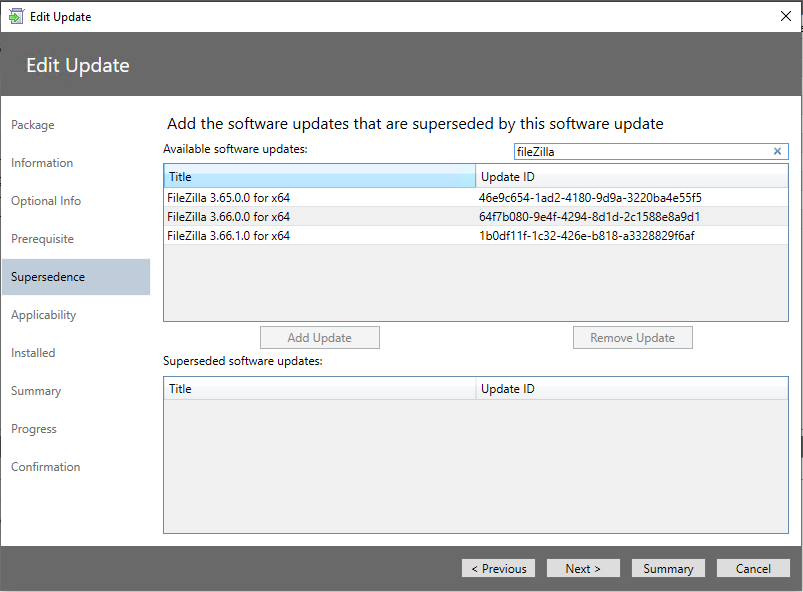
Task: Click the Add Update button
Action: tap(320, 337)
